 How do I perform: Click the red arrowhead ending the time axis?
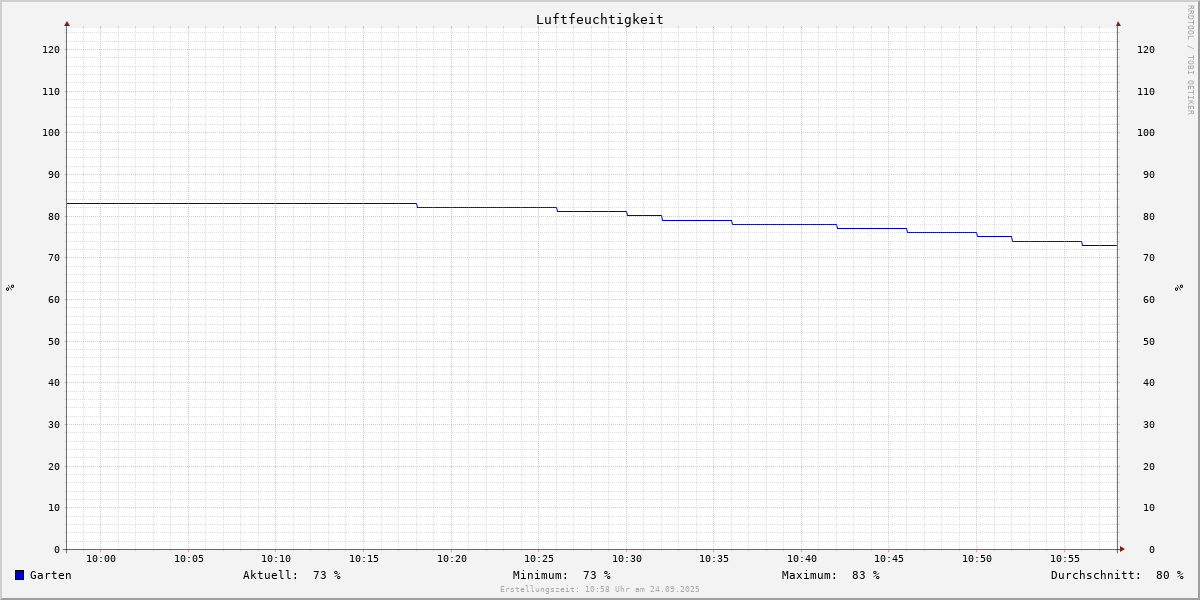(x=1122, y=549)
